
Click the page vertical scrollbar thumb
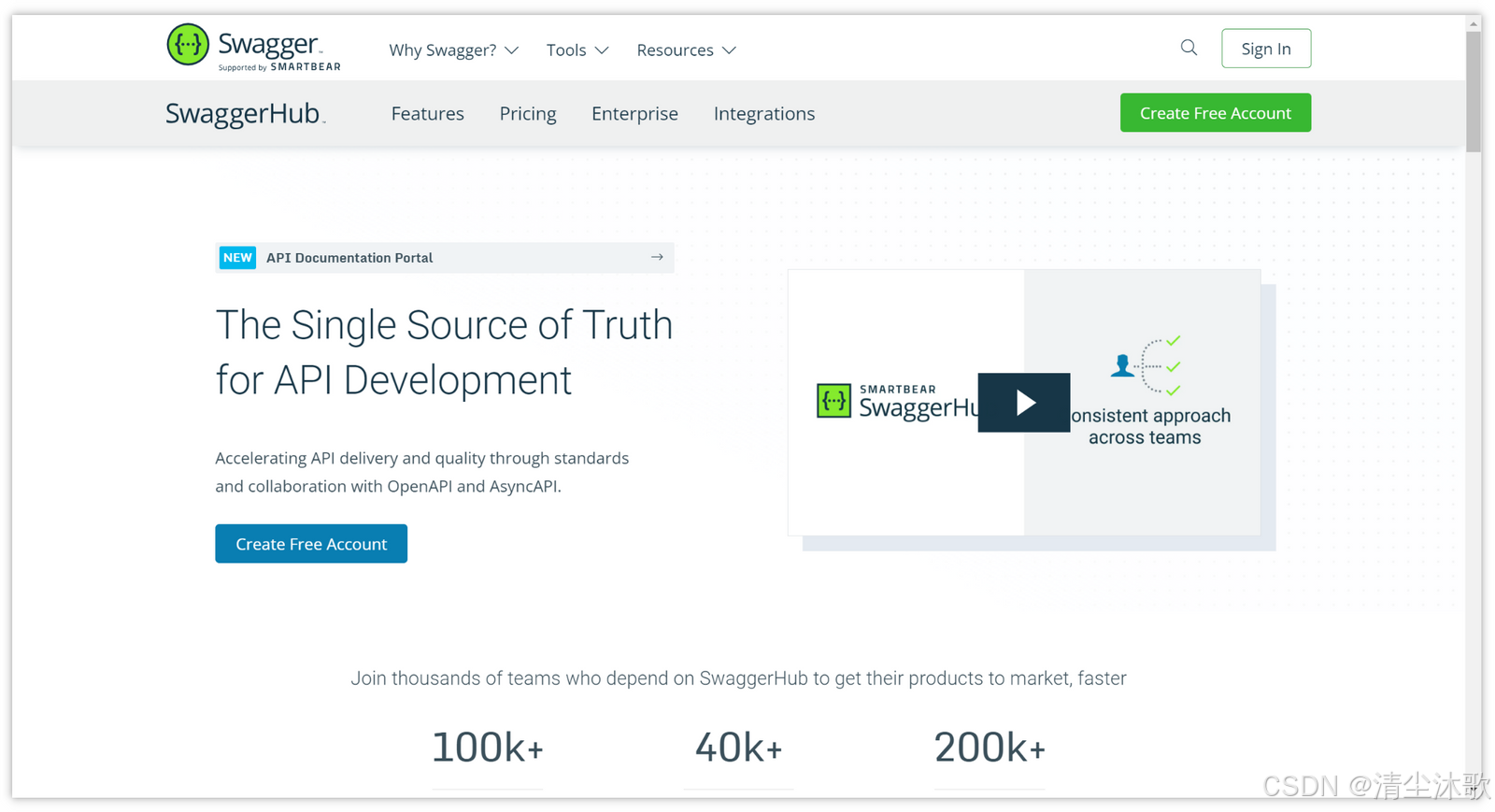(1474, 92)
